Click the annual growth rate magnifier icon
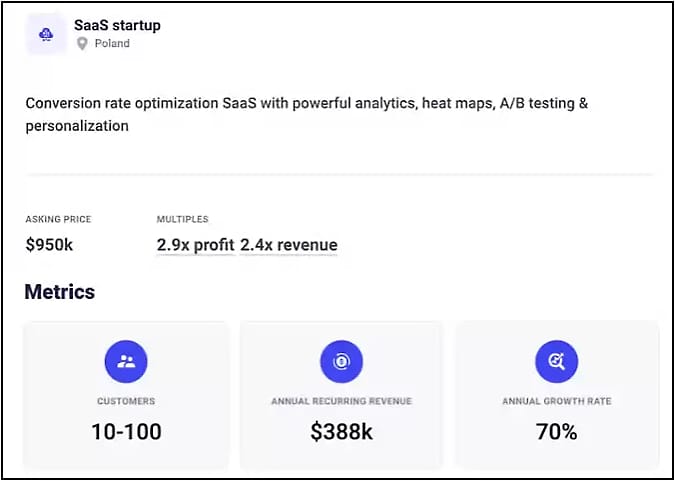Image resolution: width=675 pixels, height=481 pixels. point(557,361)
